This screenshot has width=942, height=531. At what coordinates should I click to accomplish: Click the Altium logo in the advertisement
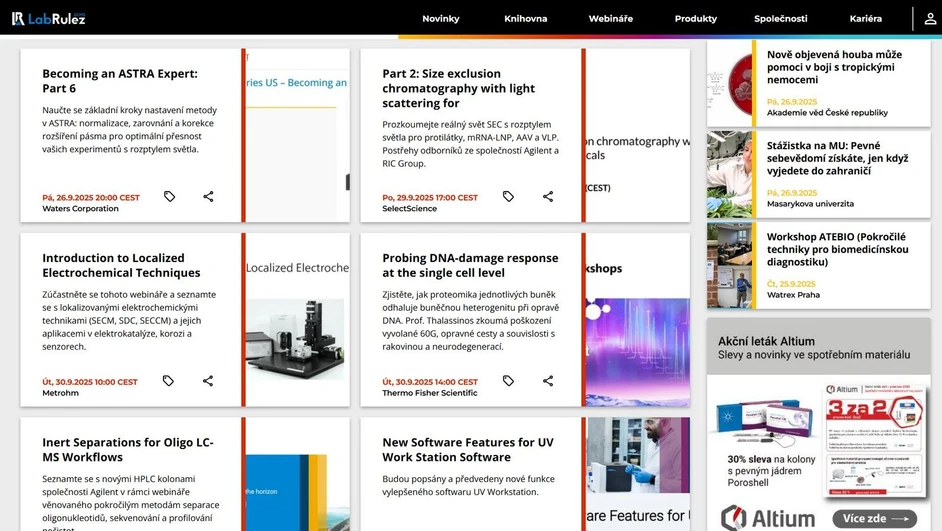tap(768, 518)
